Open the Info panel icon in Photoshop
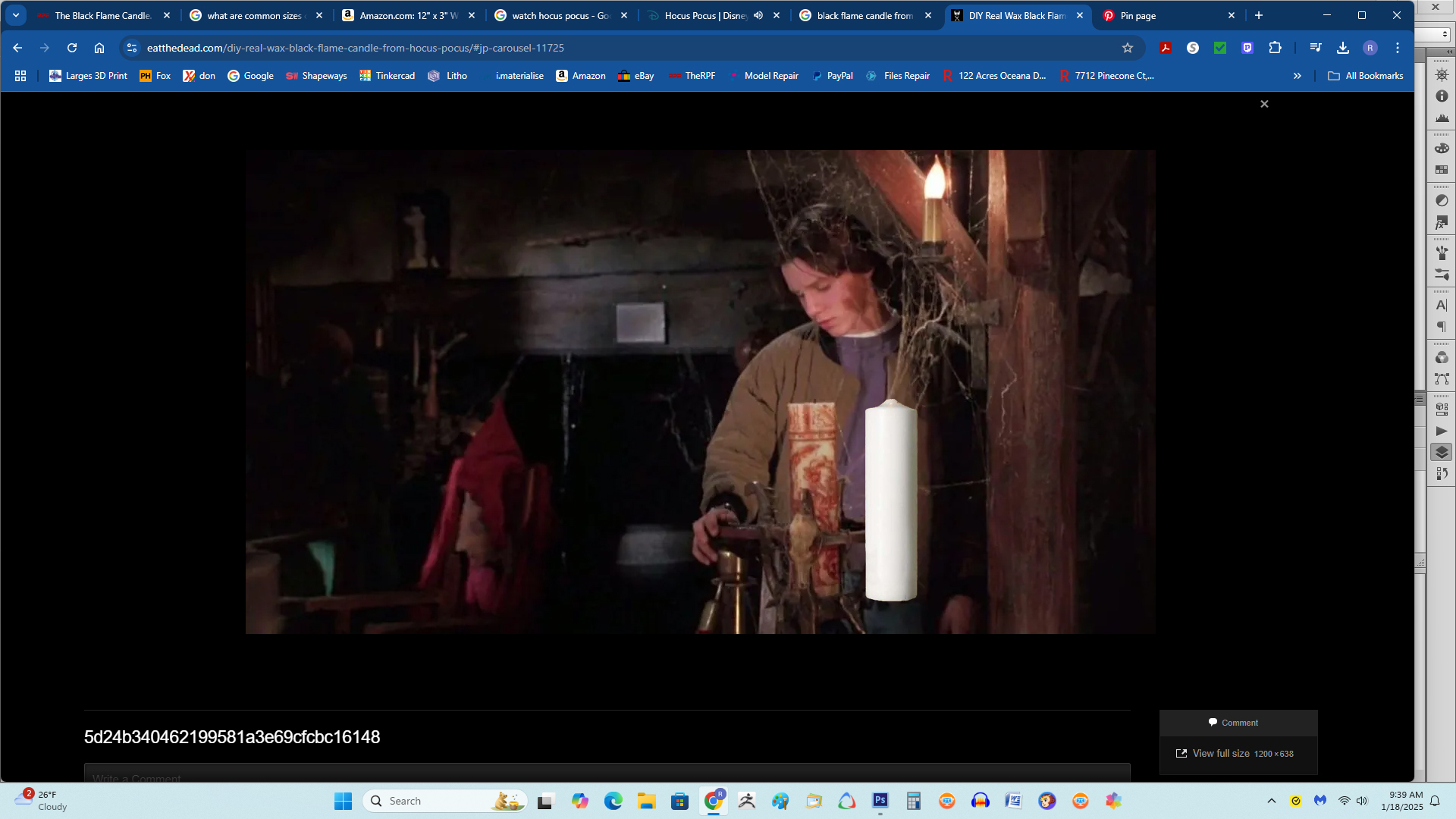Image resolution: width=1456 pixels, height=819 pixels. point(1442,96)
